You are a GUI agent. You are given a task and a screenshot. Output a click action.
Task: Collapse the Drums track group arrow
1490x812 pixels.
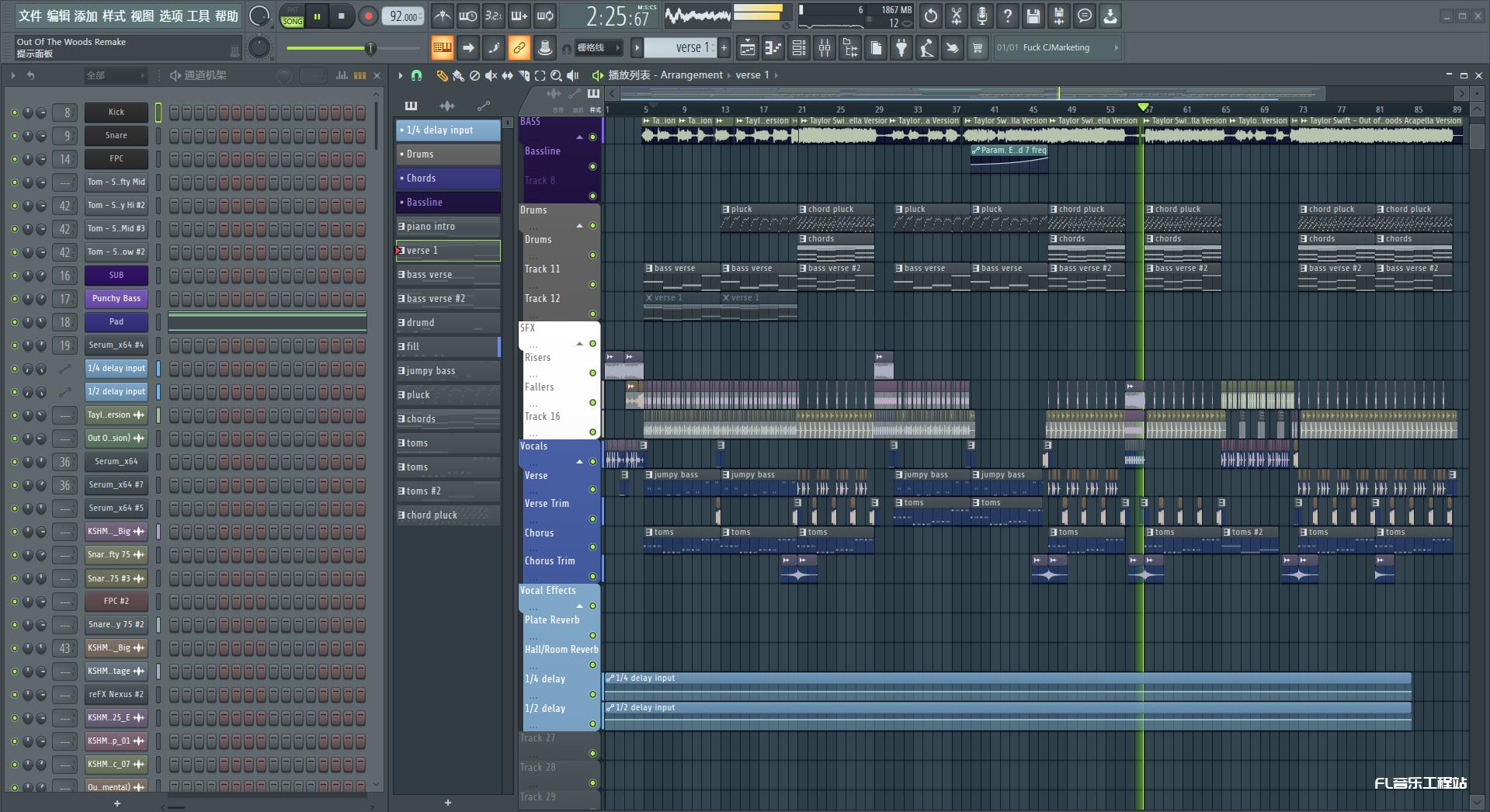coord(579,226)
